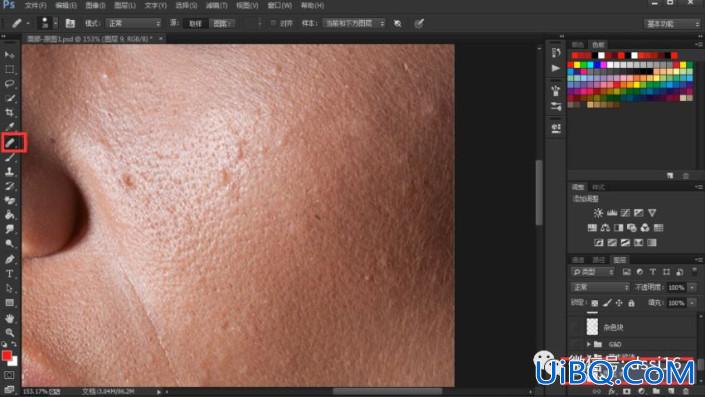
Task: Add a Color Balance adjustment
Action: pos(605,228)
